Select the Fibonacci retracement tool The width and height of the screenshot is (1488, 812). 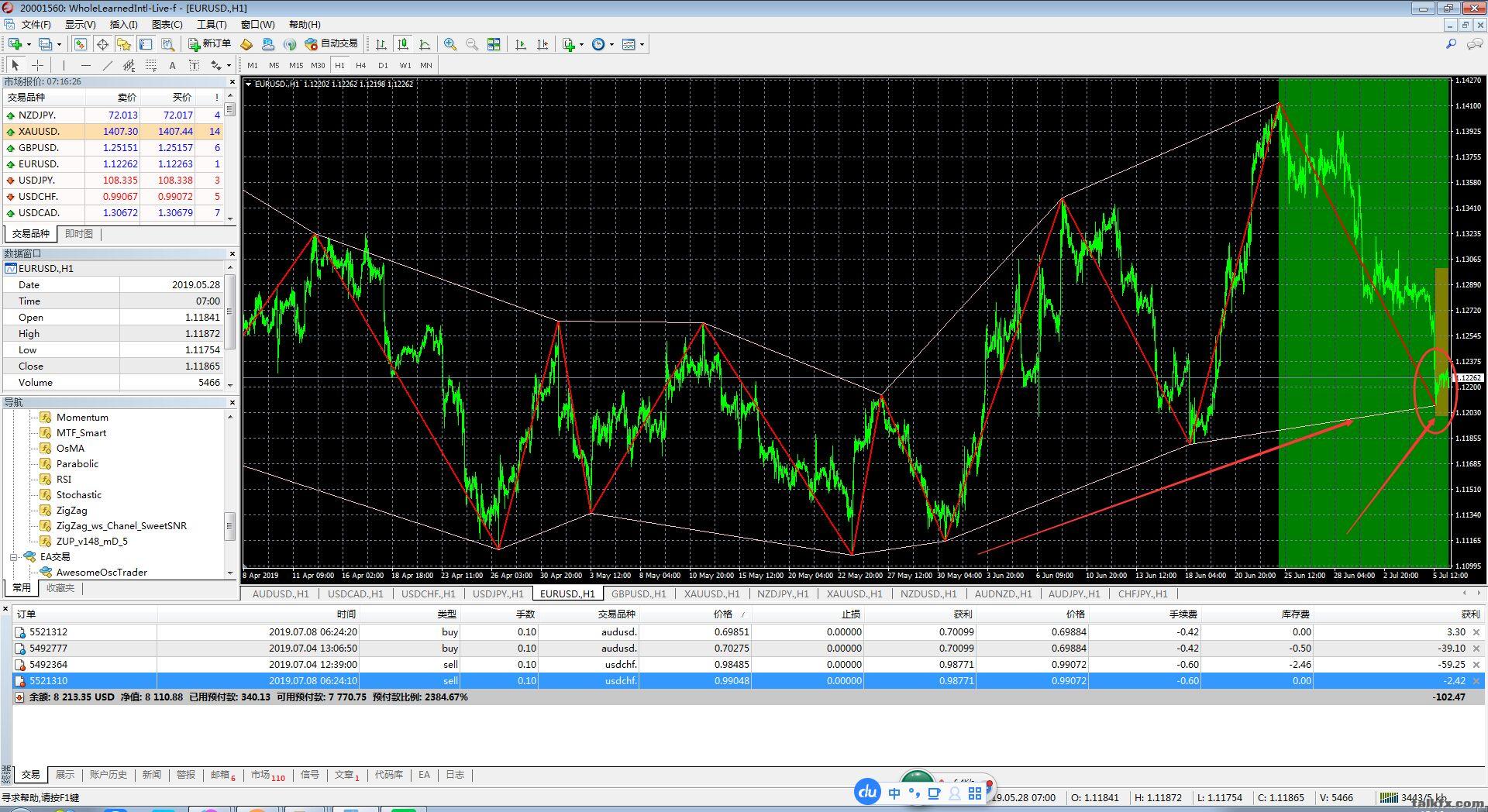coord(150,65)
